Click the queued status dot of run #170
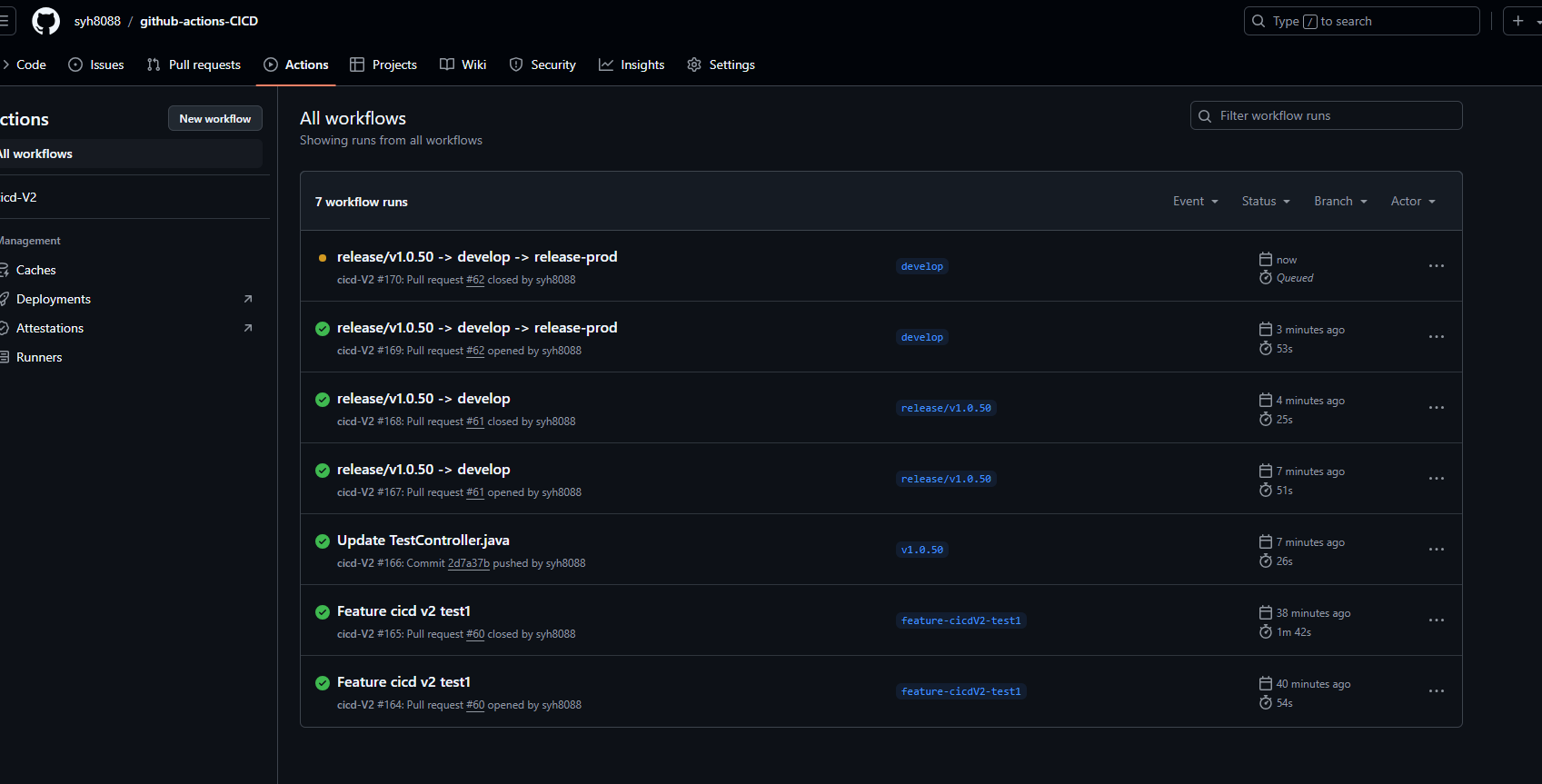Image resolution: width=1542 pixels, height=784 pixels. pyautogui.click(x=323, y=258)
